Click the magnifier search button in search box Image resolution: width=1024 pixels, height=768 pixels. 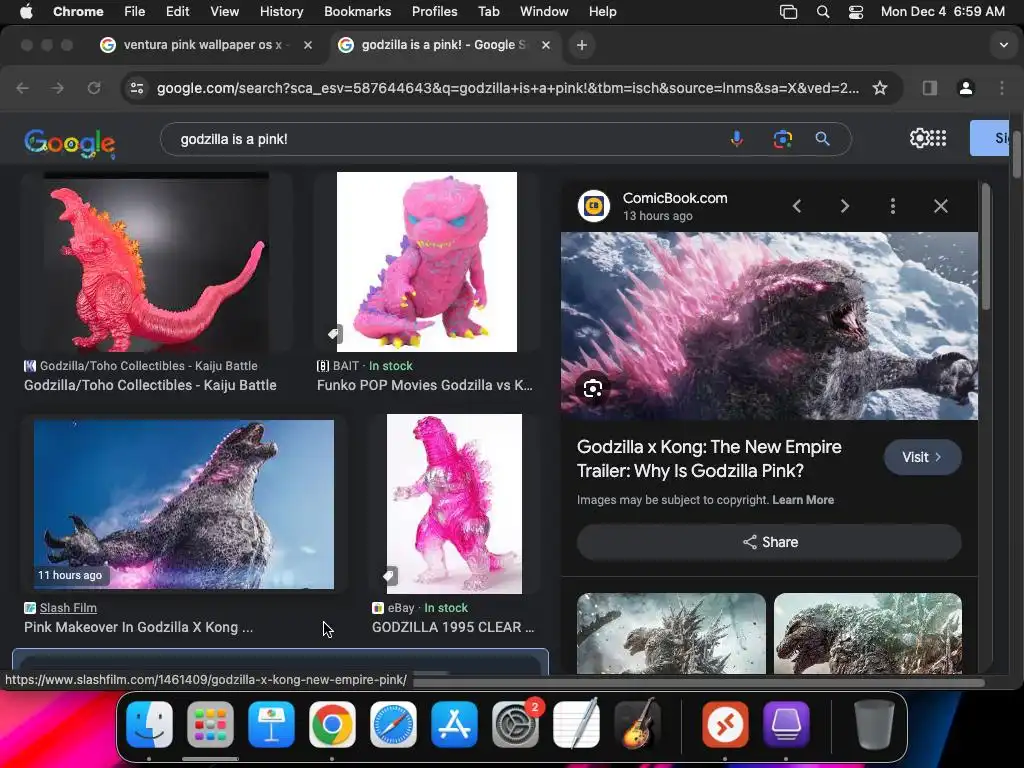[x=822, y=138]
